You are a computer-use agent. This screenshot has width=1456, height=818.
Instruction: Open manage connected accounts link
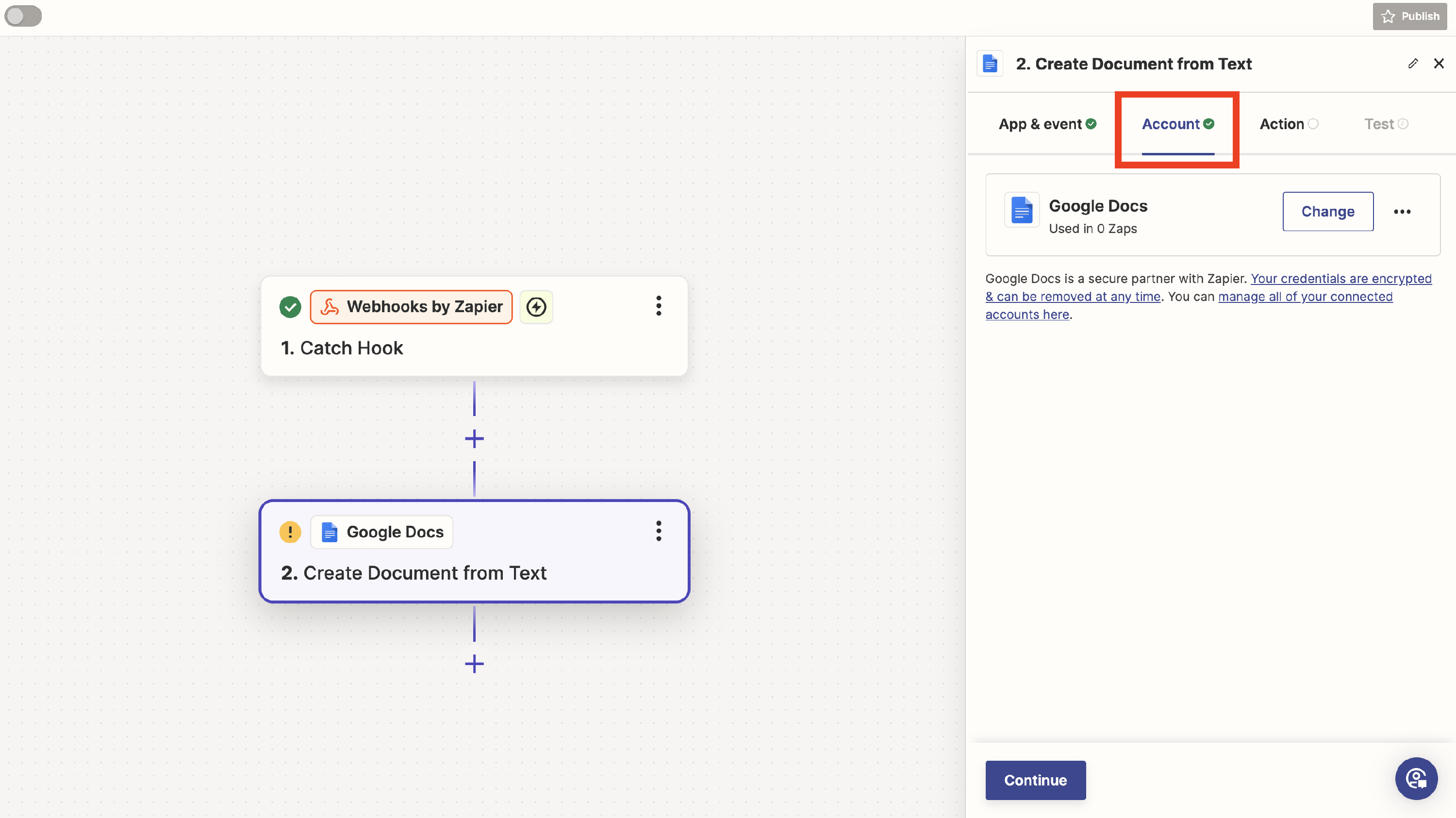pos(1305,297)
